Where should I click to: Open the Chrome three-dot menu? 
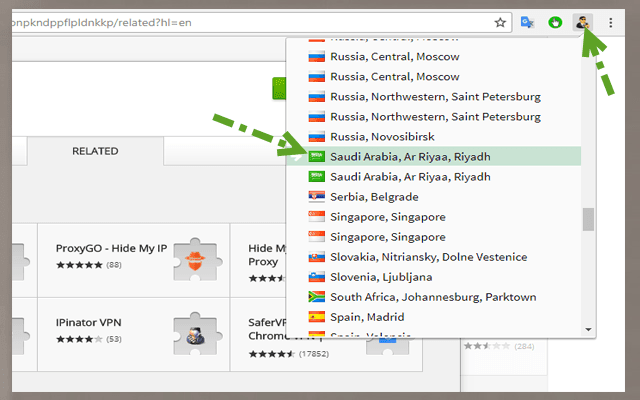pos(611,22)
